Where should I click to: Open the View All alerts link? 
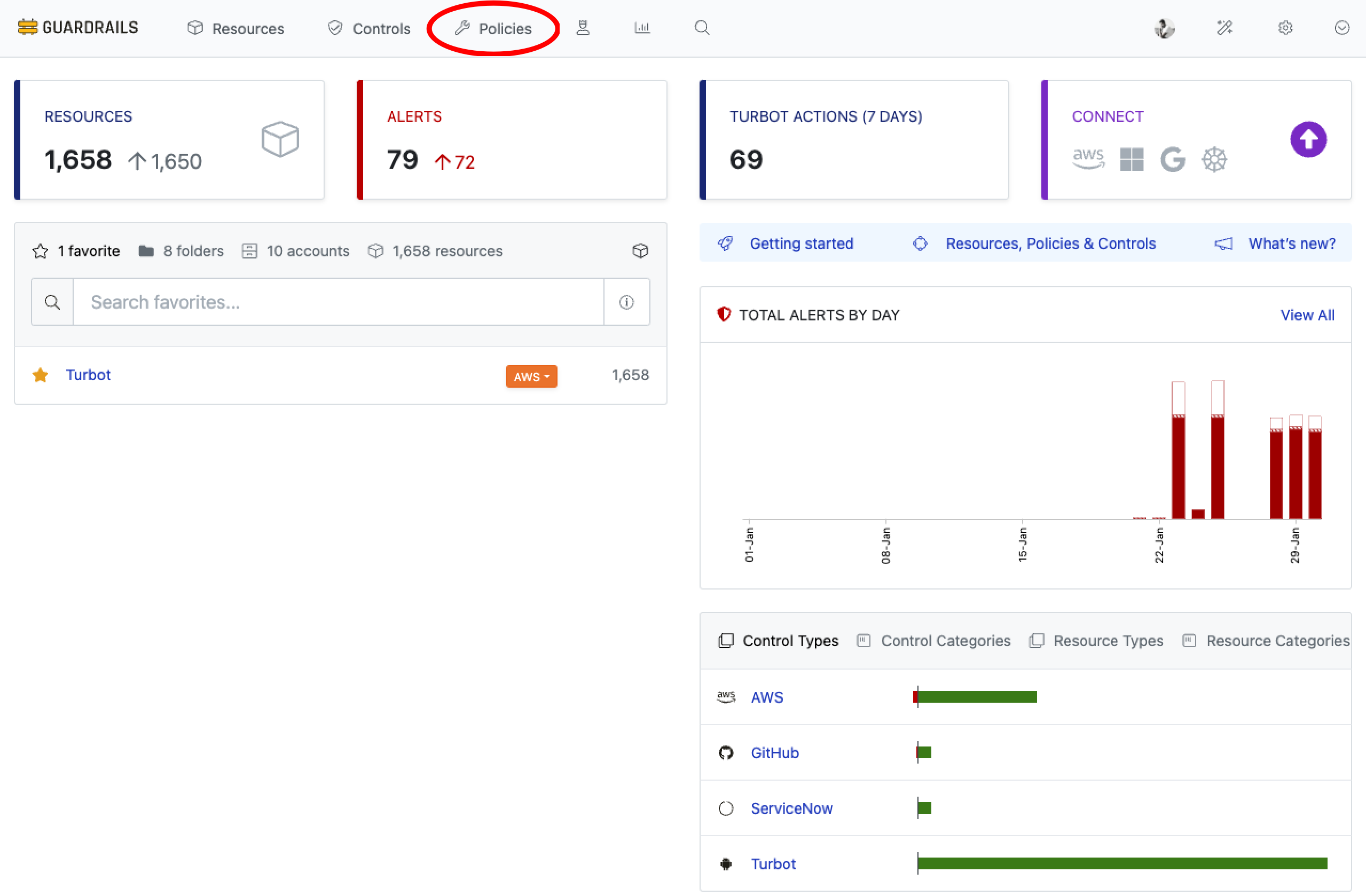(1307, 315)
